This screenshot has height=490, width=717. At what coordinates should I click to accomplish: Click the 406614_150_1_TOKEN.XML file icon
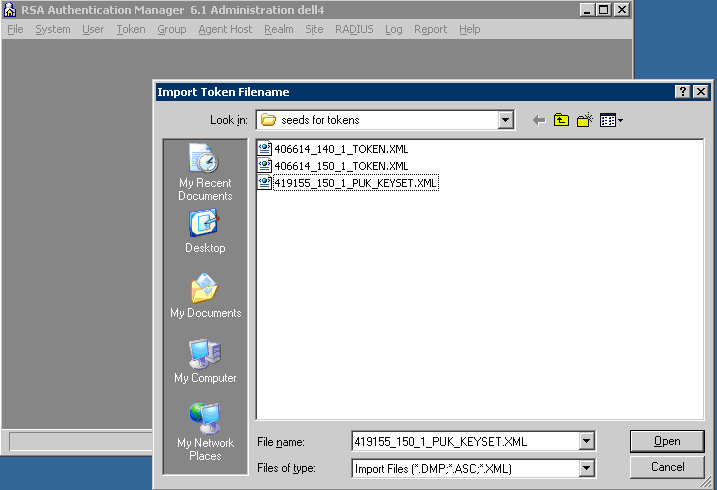pos(265,166)
